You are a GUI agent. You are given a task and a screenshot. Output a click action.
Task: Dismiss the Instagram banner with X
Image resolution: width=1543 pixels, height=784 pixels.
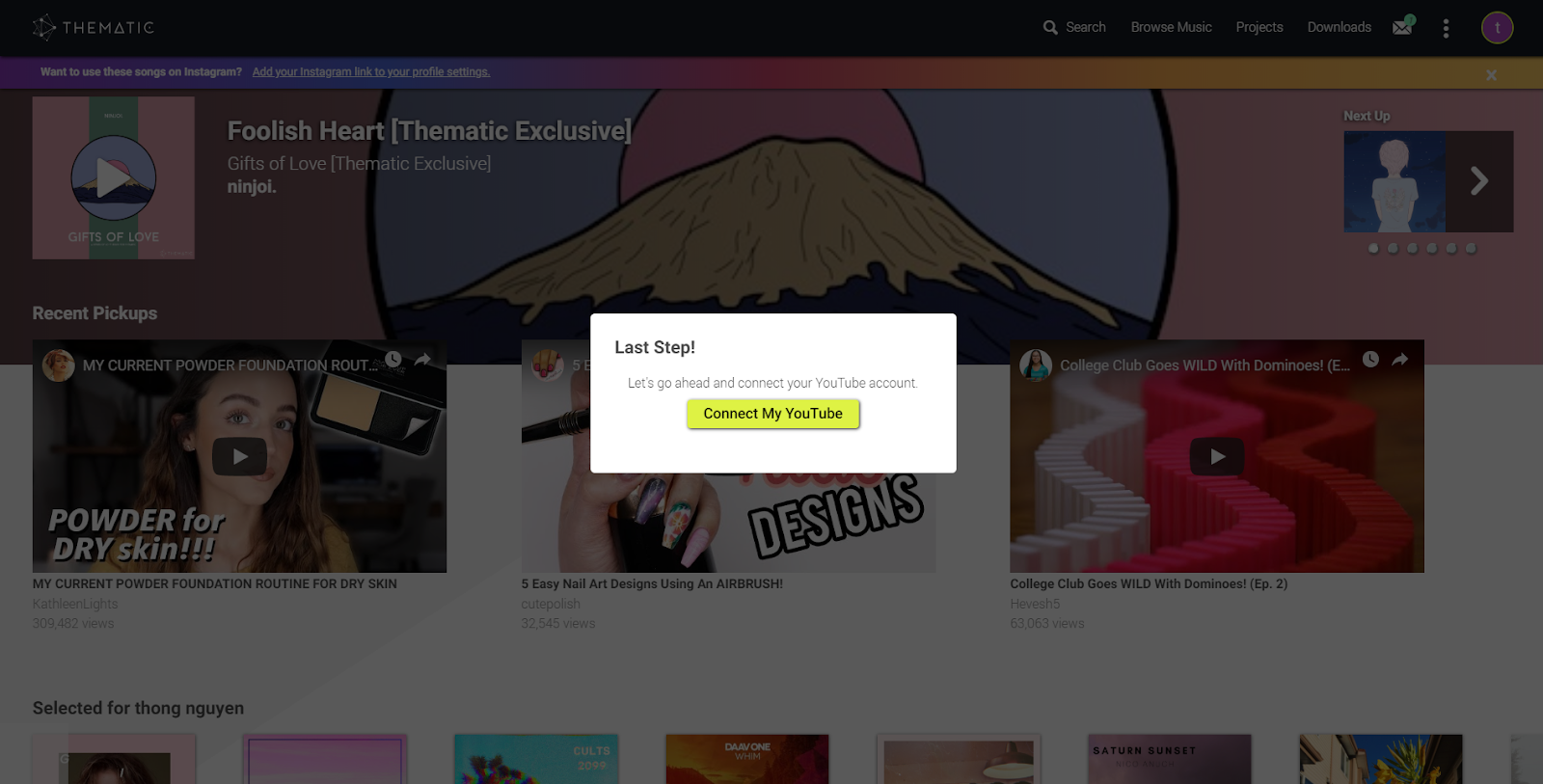[1491, 74]
